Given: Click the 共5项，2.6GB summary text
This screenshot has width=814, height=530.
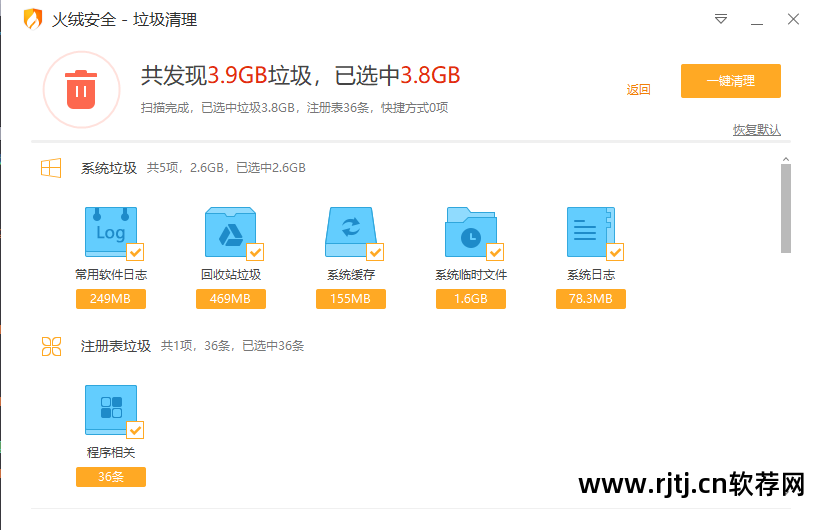Looking at the screenshot, I should click(226, 168).
